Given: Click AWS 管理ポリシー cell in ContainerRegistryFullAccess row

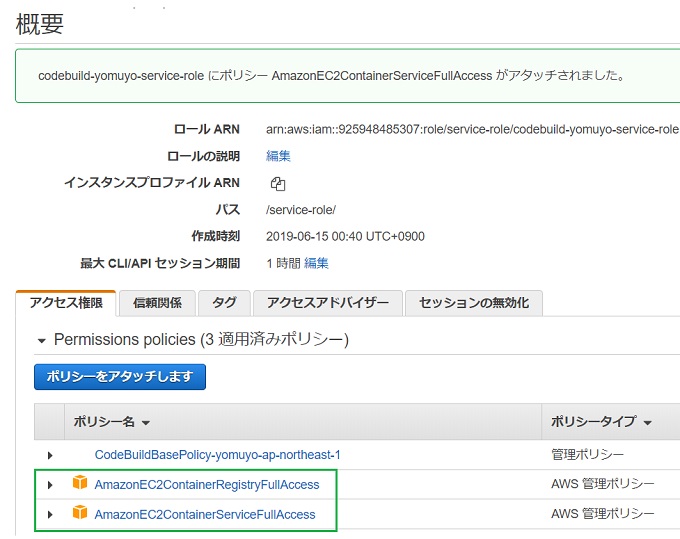Looking at the screenshot, I should click(x=602, y=484).
